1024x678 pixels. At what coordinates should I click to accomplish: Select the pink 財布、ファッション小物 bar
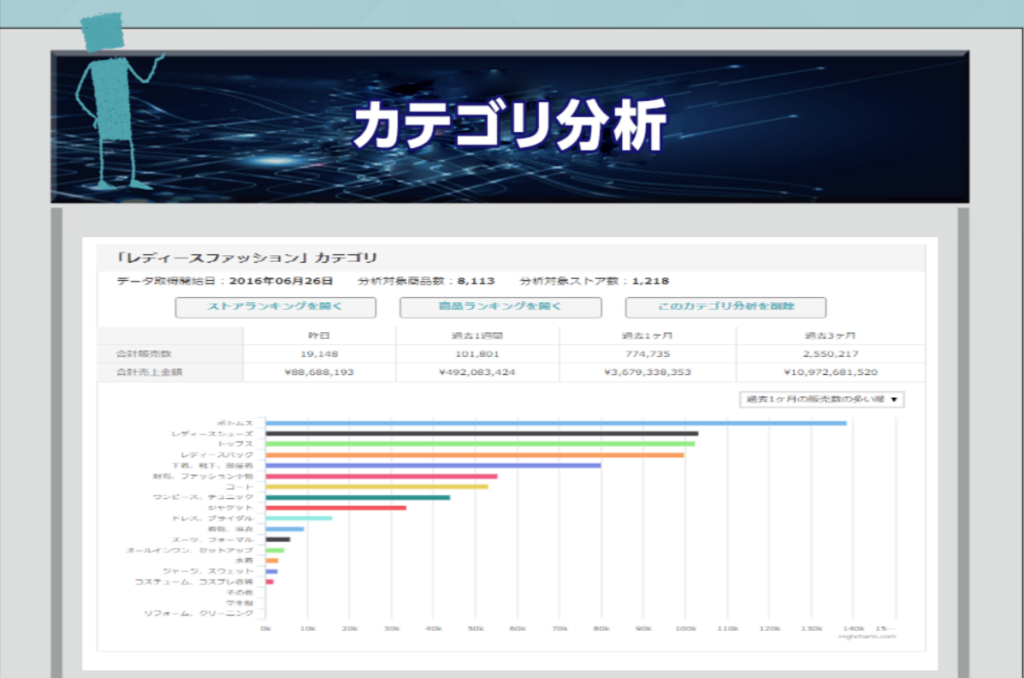[x=380, y=476]
